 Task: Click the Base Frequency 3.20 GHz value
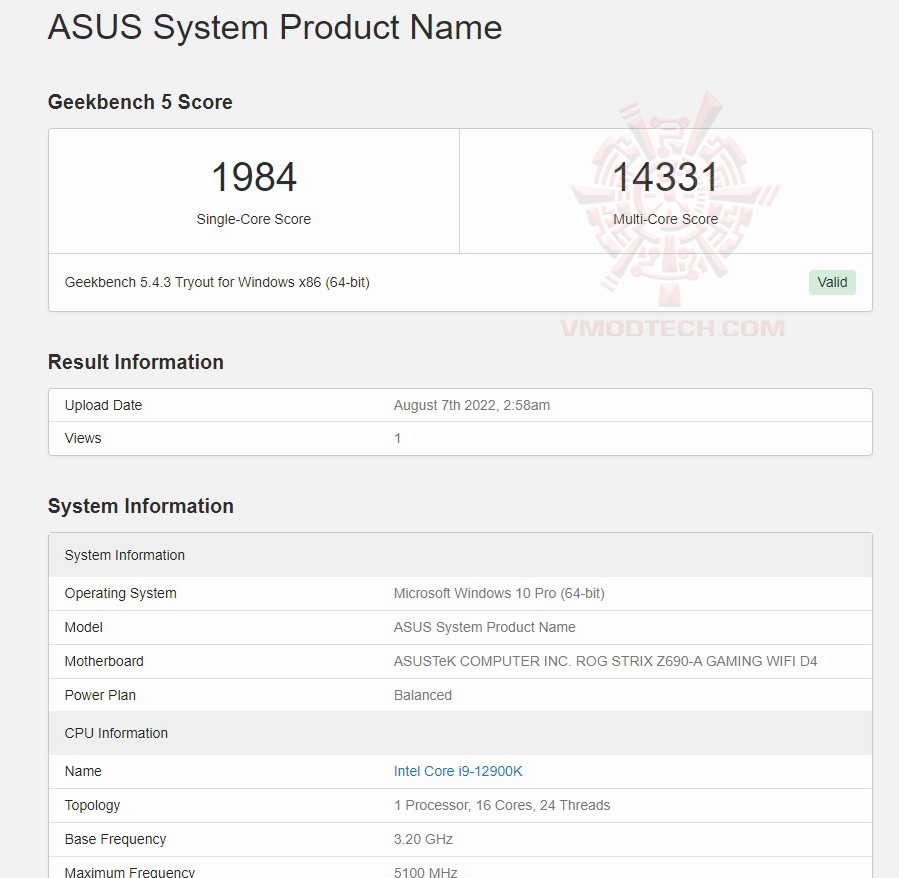point(422,839)
